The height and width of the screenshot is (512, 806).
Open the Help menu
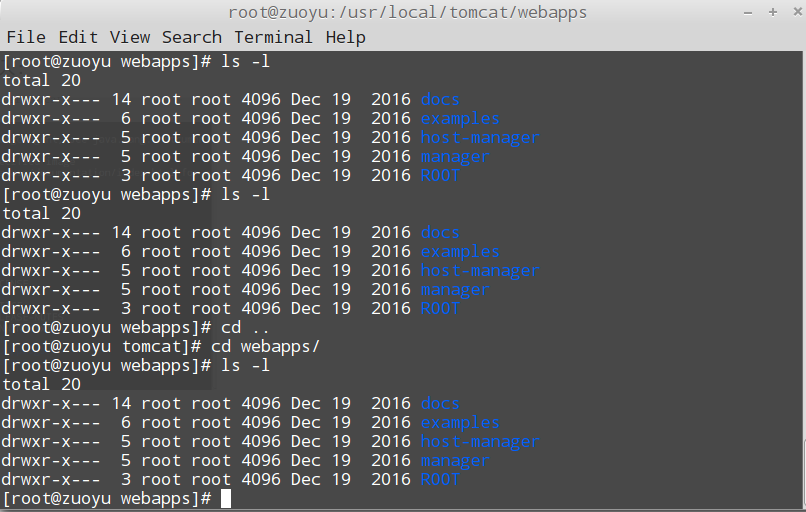tap(345, 37)
